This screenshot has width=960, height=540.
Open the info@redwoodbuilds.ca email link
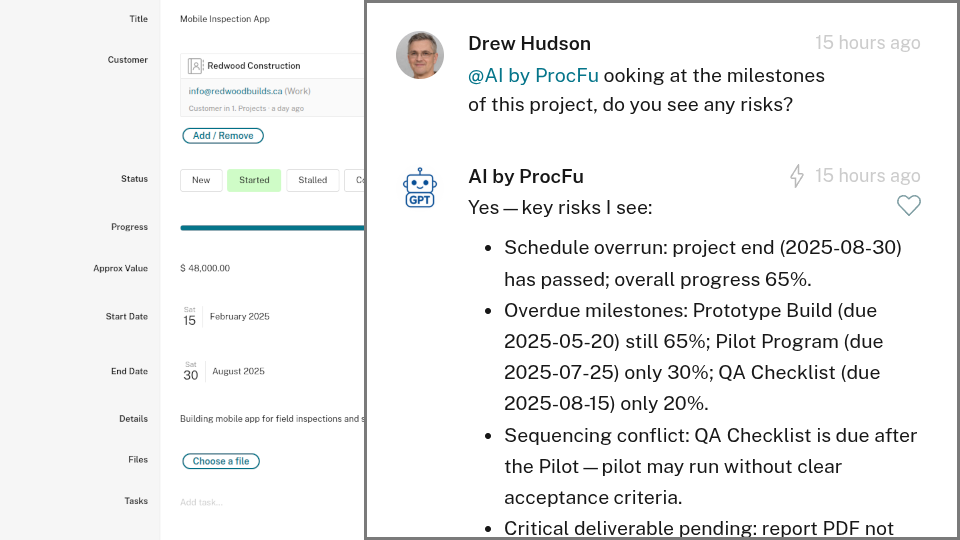(235, 91)
